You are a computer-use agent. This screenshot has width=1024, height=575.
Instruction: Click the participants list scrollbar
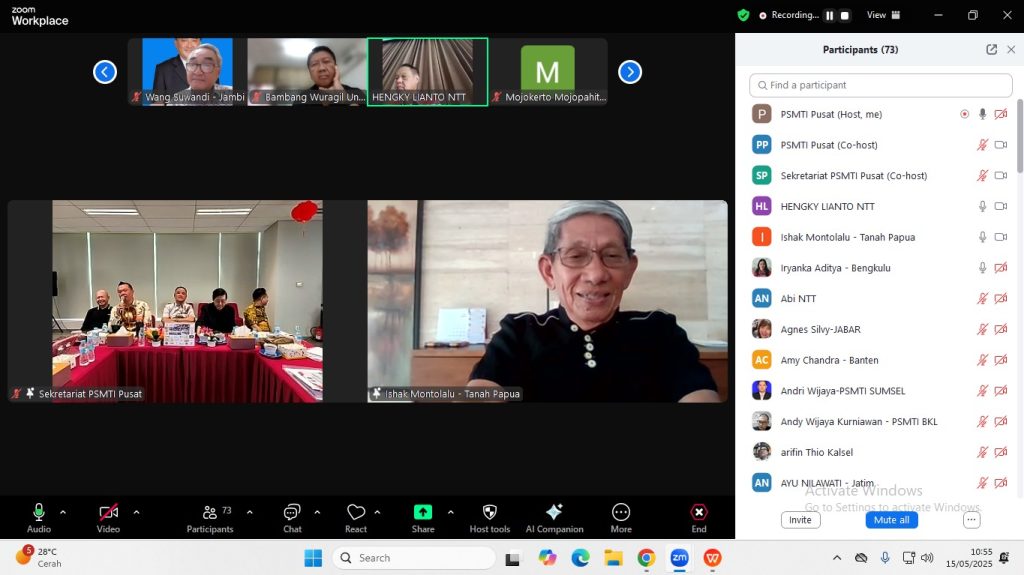click(x=1019, y=136)
